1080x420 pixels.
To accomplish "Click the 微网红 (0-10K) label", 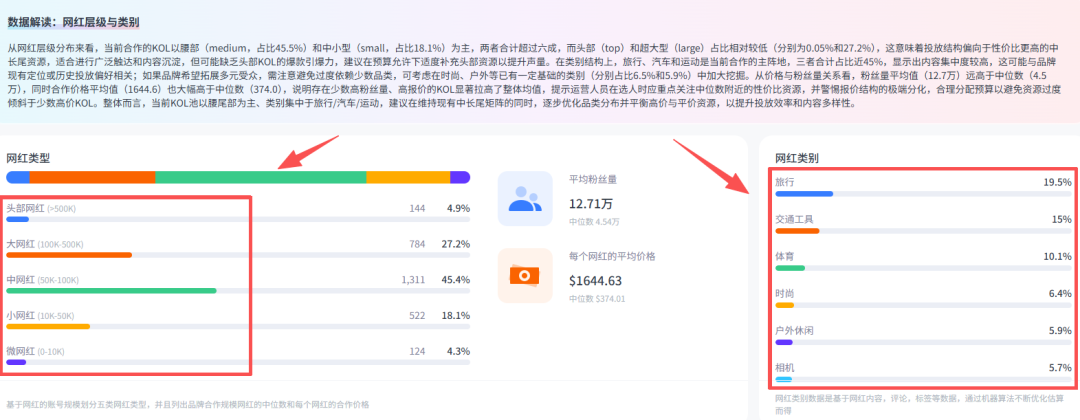I will pyautogui.click(x=35, y=351).
